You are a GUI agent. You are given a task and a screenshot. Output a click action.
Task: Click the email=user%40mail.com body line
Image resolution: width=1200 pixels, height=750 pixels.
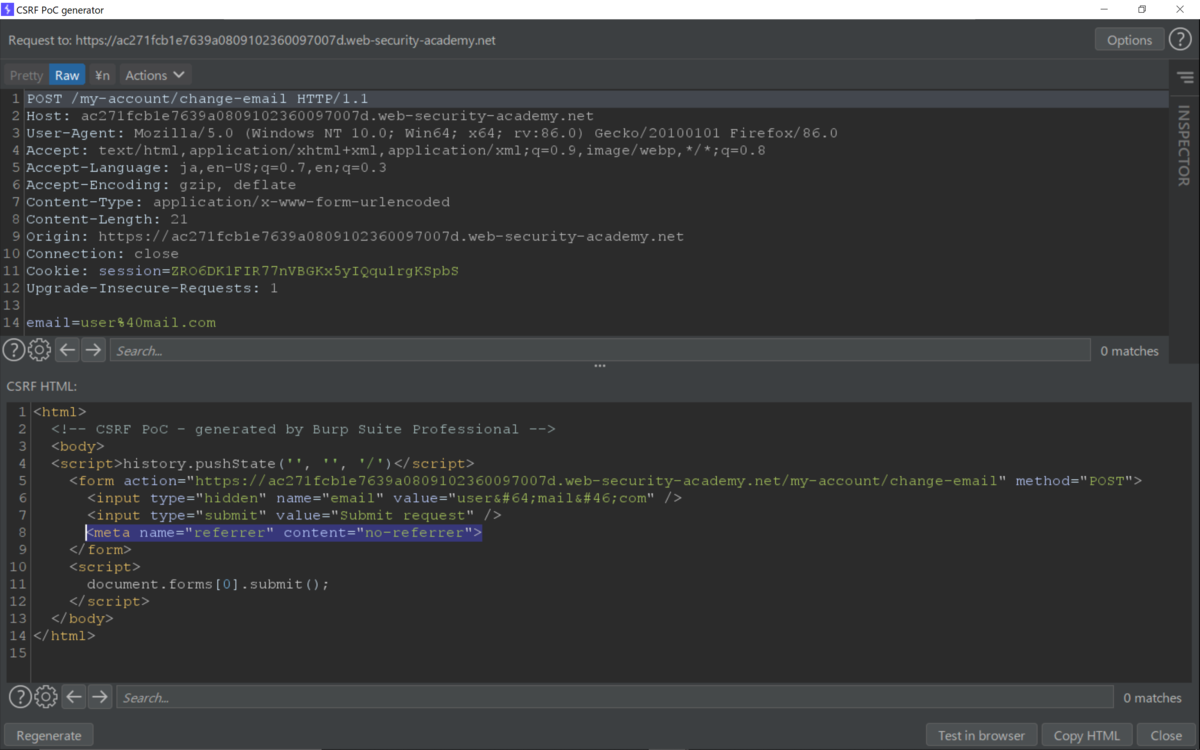121,322
